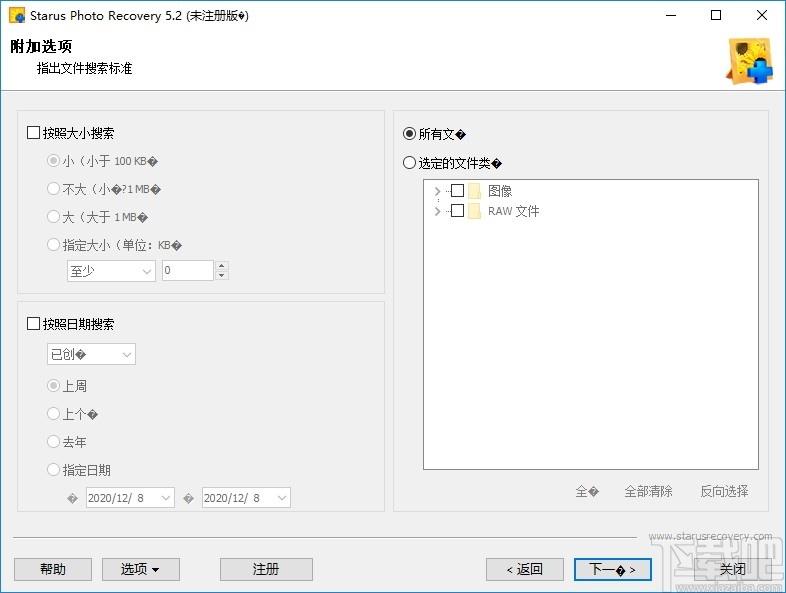The image size is (786, 593).
Task: Check the 图像 file type box
Action: coord(457,190)
